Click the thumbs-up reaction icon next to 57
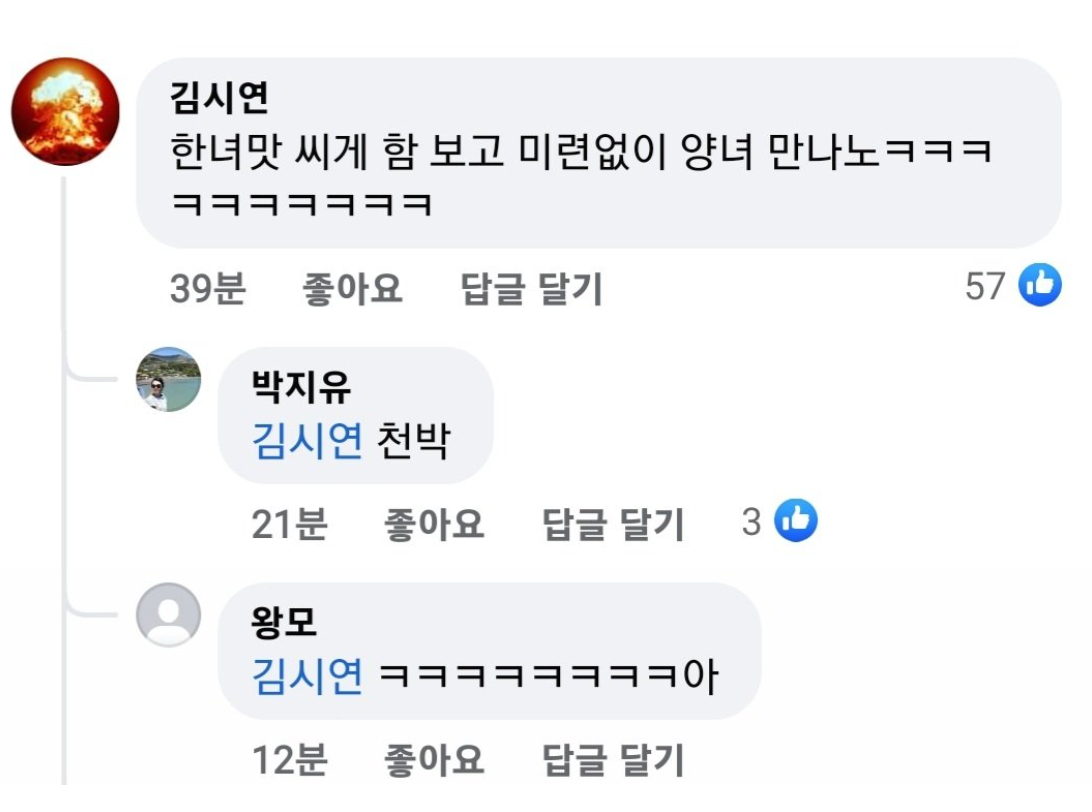Image resolution: width=1092 pixels, height=812 pixels. tap(1039, 286)
